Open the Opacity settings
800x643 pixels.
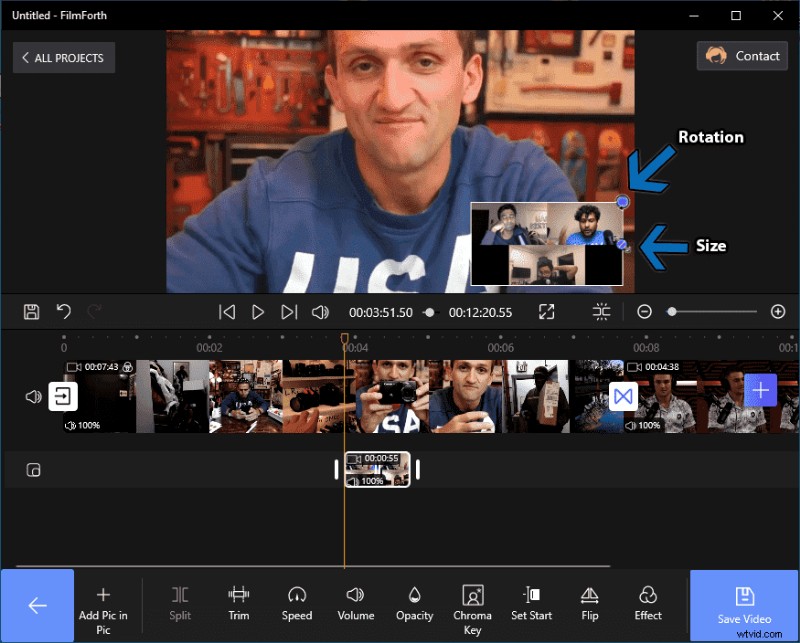pyautogui.click(x=414, y=602)
